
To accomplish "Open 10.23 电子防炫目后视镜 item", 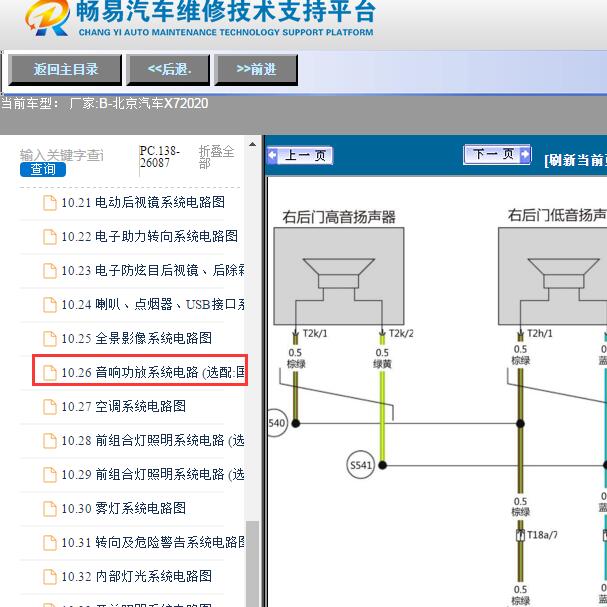I will point(153,270).
